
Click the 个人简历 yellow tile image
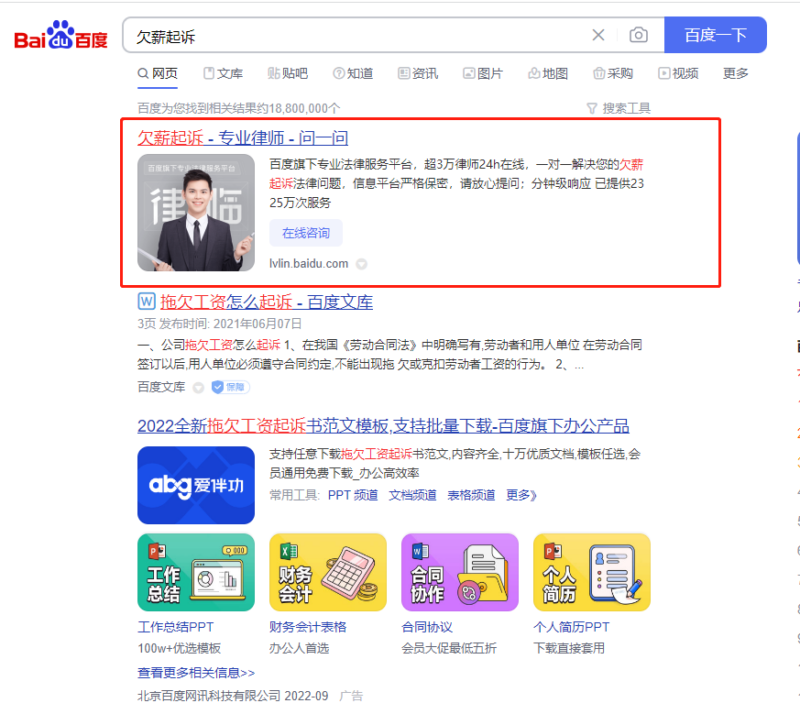pos(592,573)
